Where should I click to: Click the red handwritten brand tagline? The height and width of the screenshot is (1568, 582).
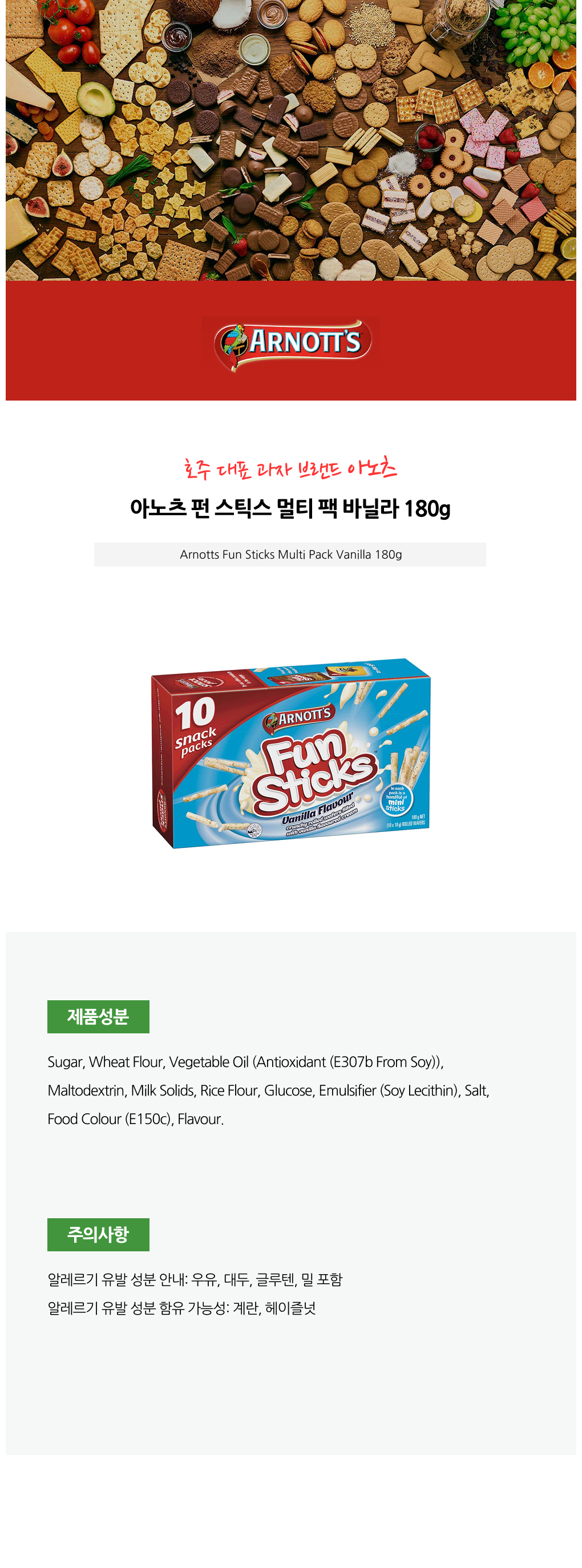[x=290, y=468]
